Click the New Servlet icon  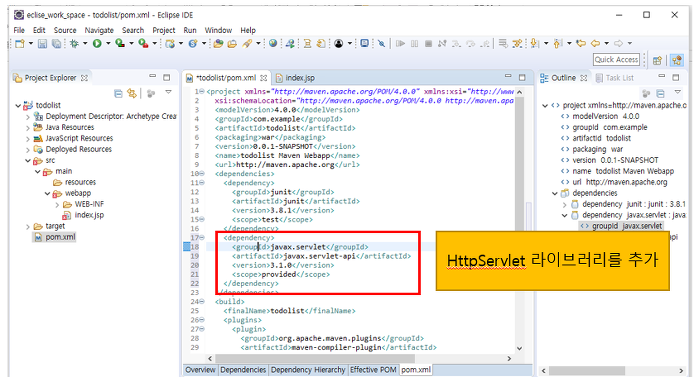pos(193,43)
